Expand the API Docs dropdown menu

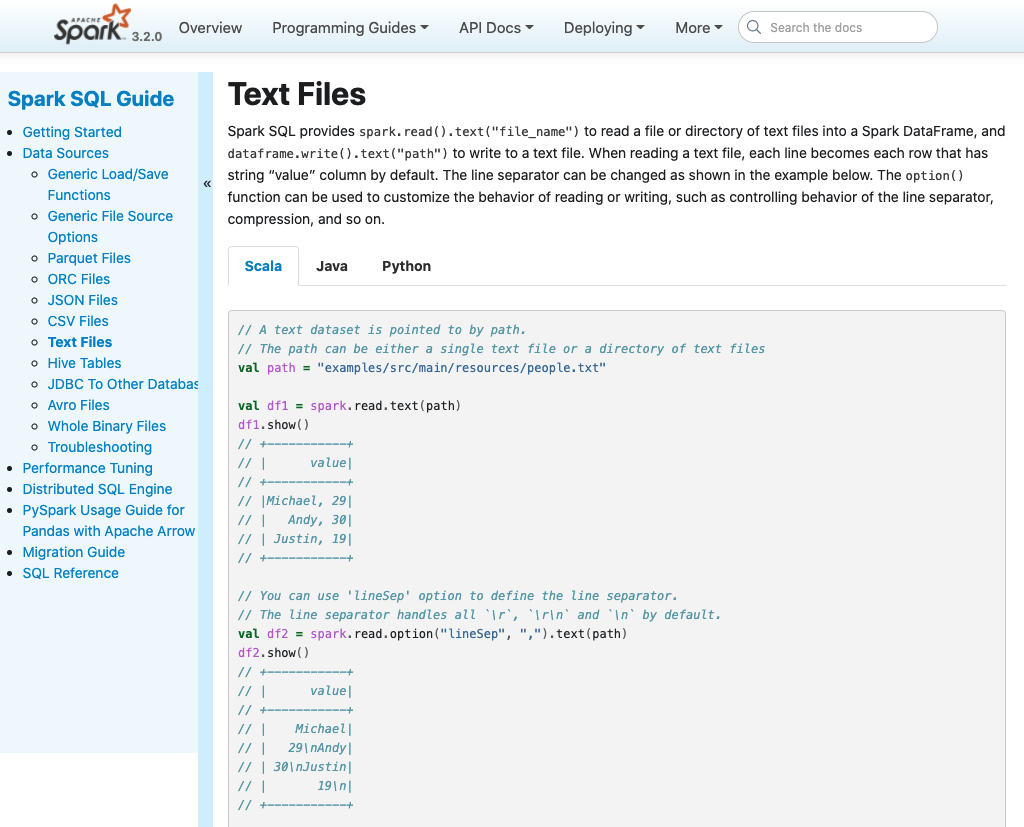496,28
